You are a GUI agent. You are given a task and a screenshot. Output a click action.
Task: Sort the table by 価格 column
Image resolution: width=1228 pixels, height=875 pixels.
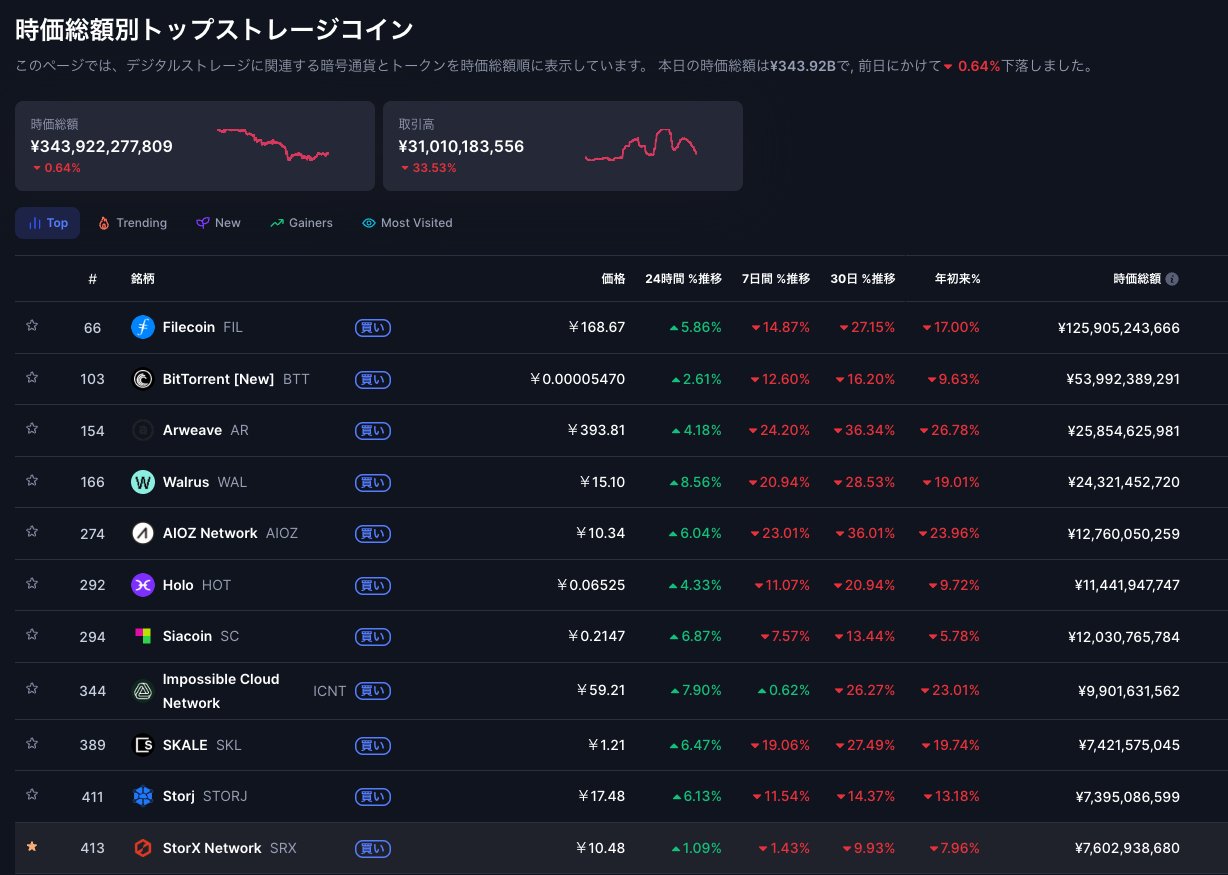click(612, 279)
